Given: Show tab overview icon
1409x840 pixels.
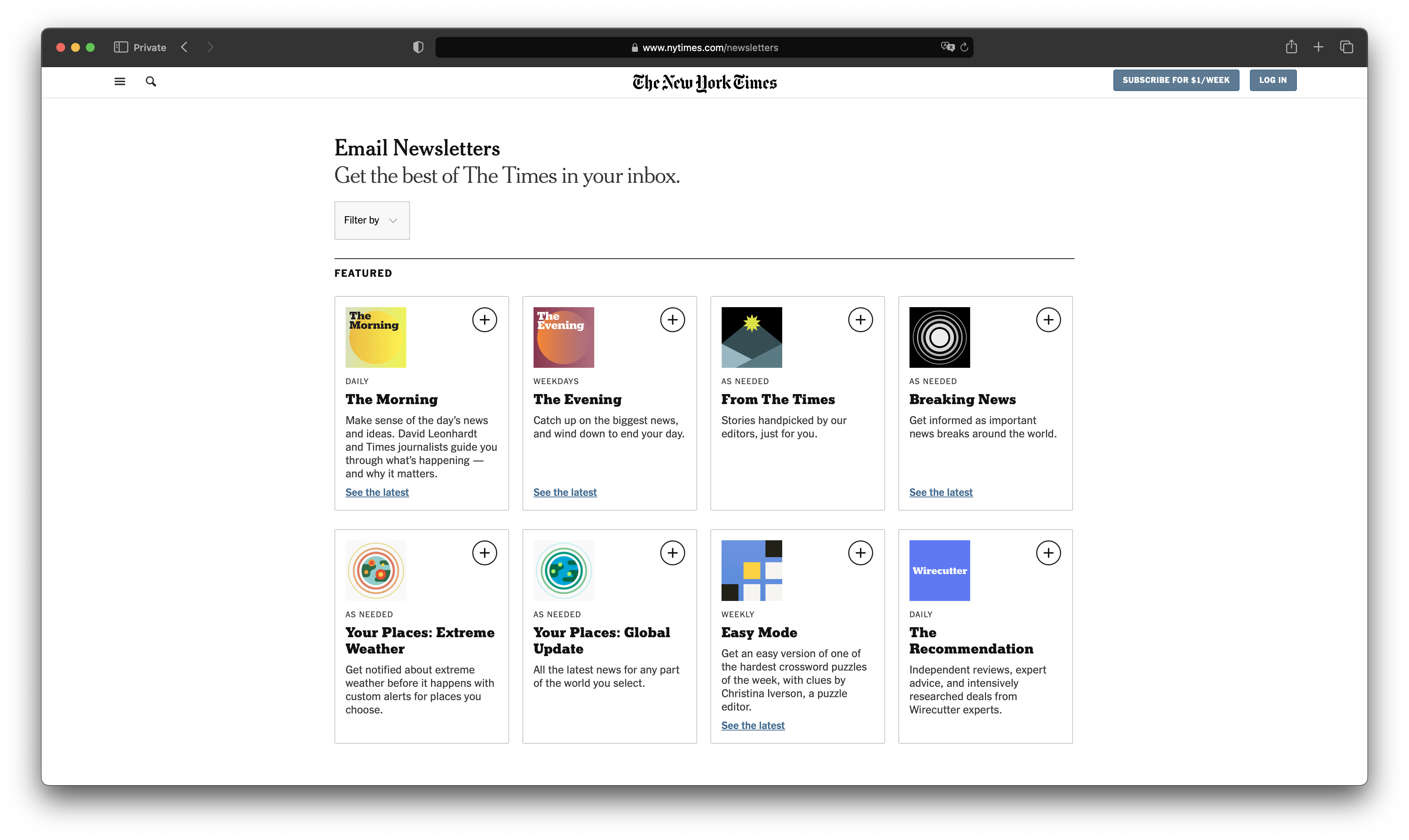Looking at the screenshot, I should [x=1346, y=47].
